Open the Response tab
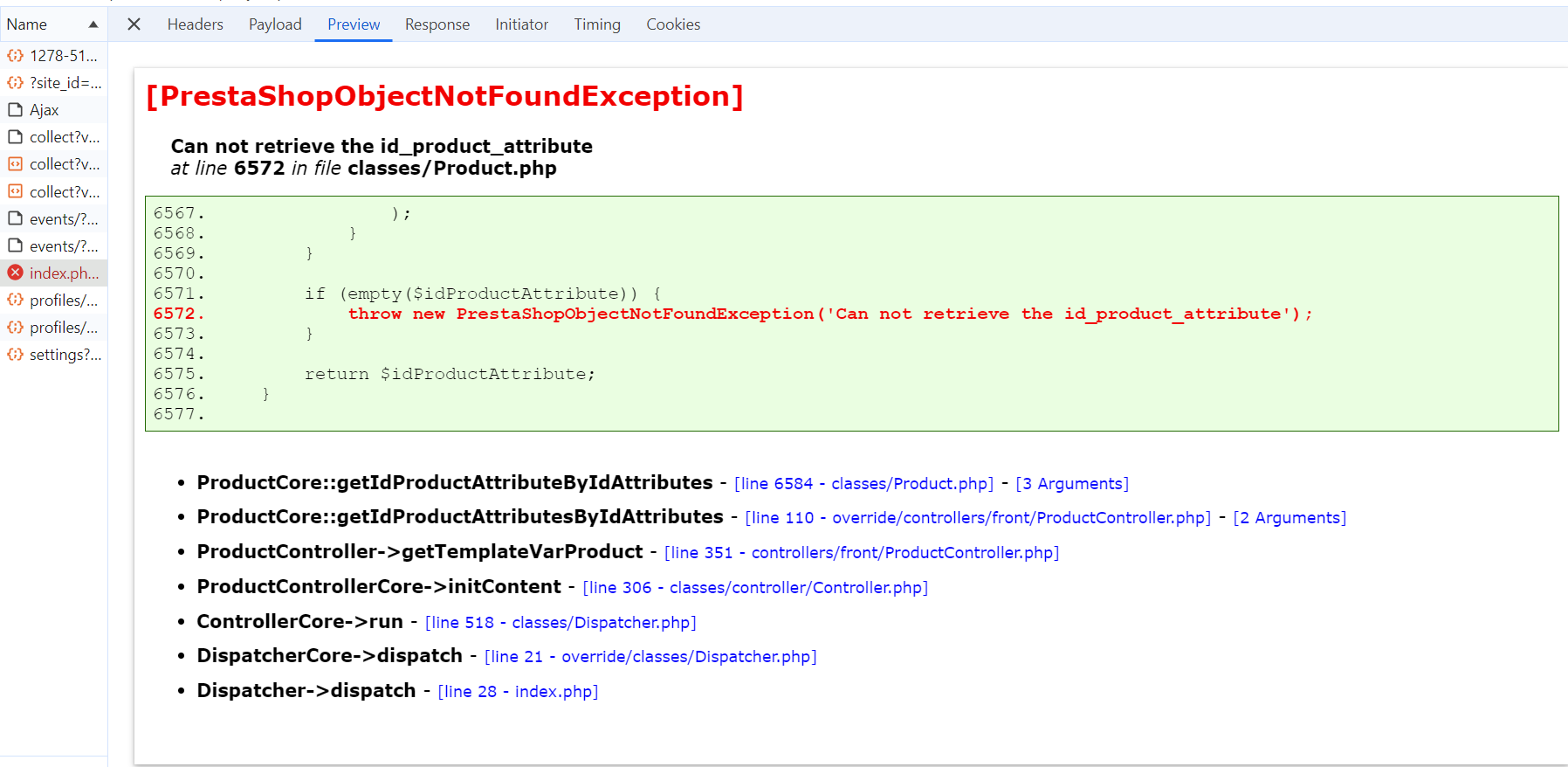 pos(437,24)
